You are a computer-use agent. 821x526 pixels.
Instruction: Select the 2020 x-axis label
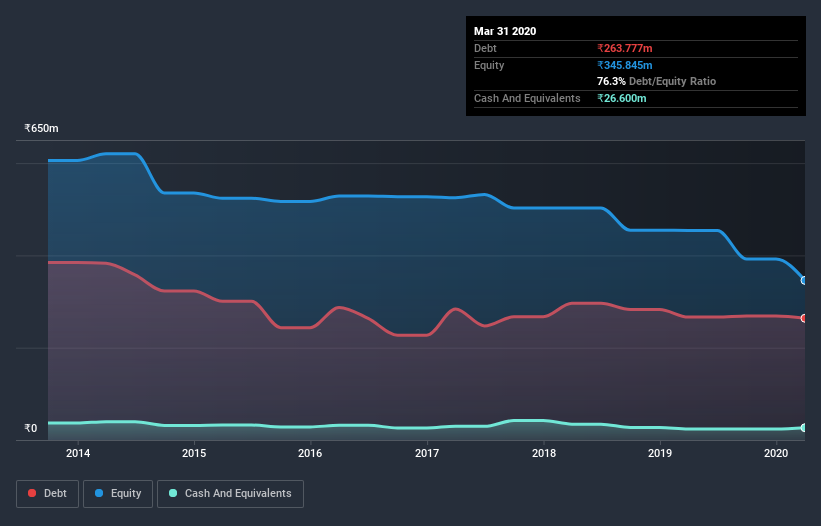point(776,453)
